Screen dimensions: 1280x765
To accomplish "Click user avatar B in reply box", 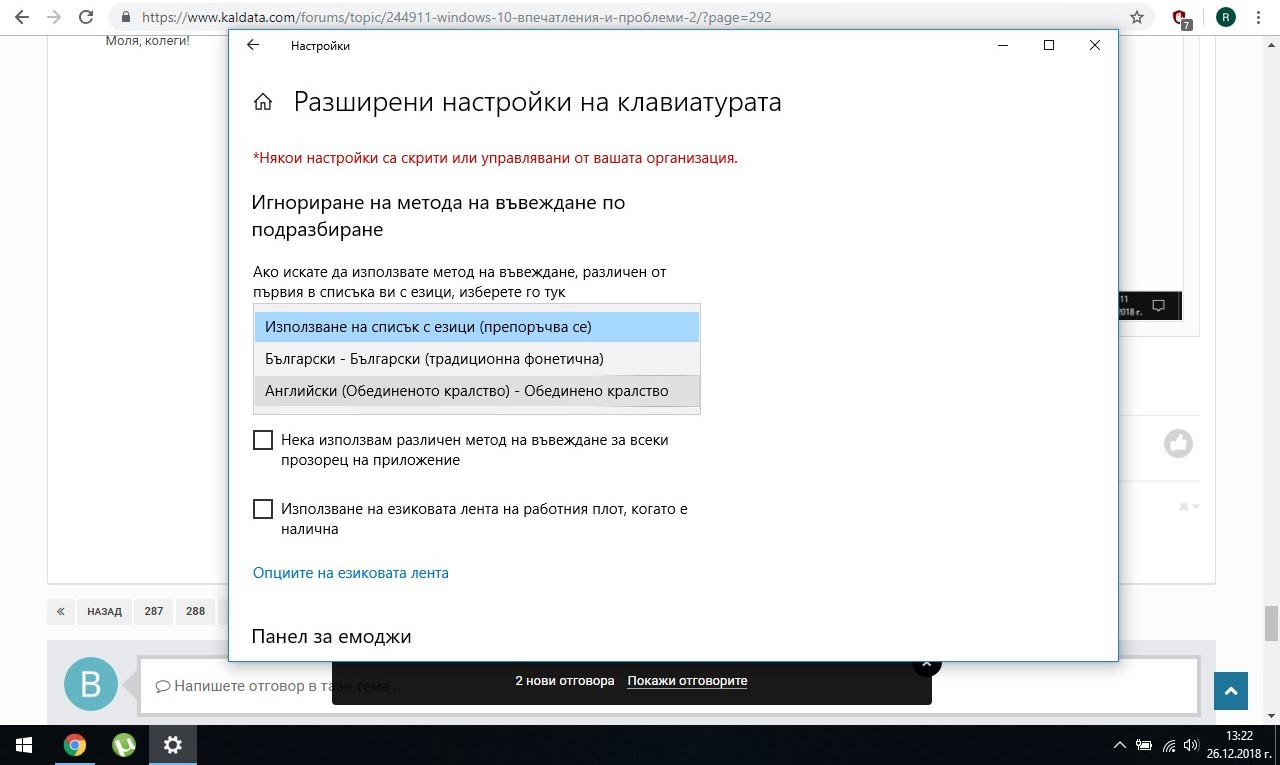I will click(91, 685).
